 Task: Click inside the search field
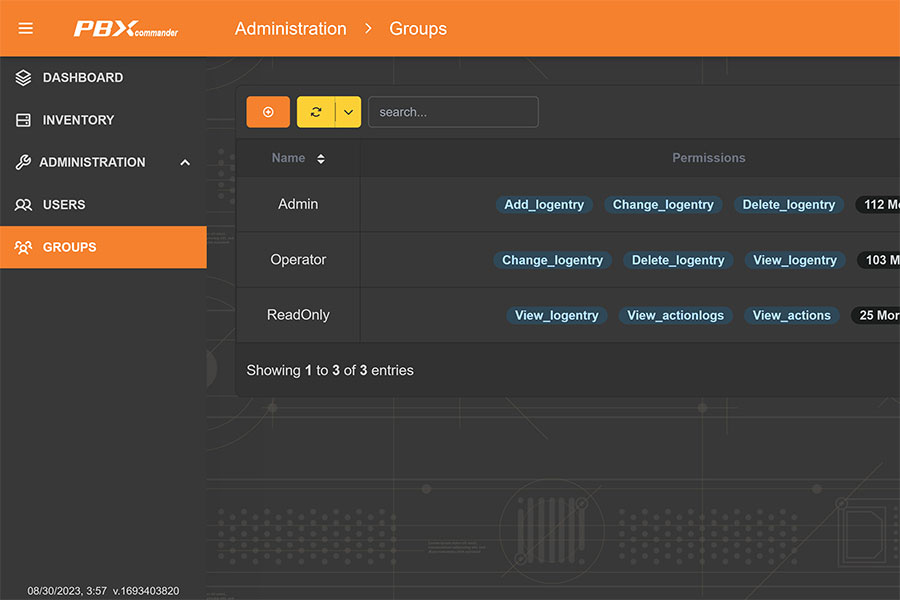pyautogui.click(x=453, y=112)
